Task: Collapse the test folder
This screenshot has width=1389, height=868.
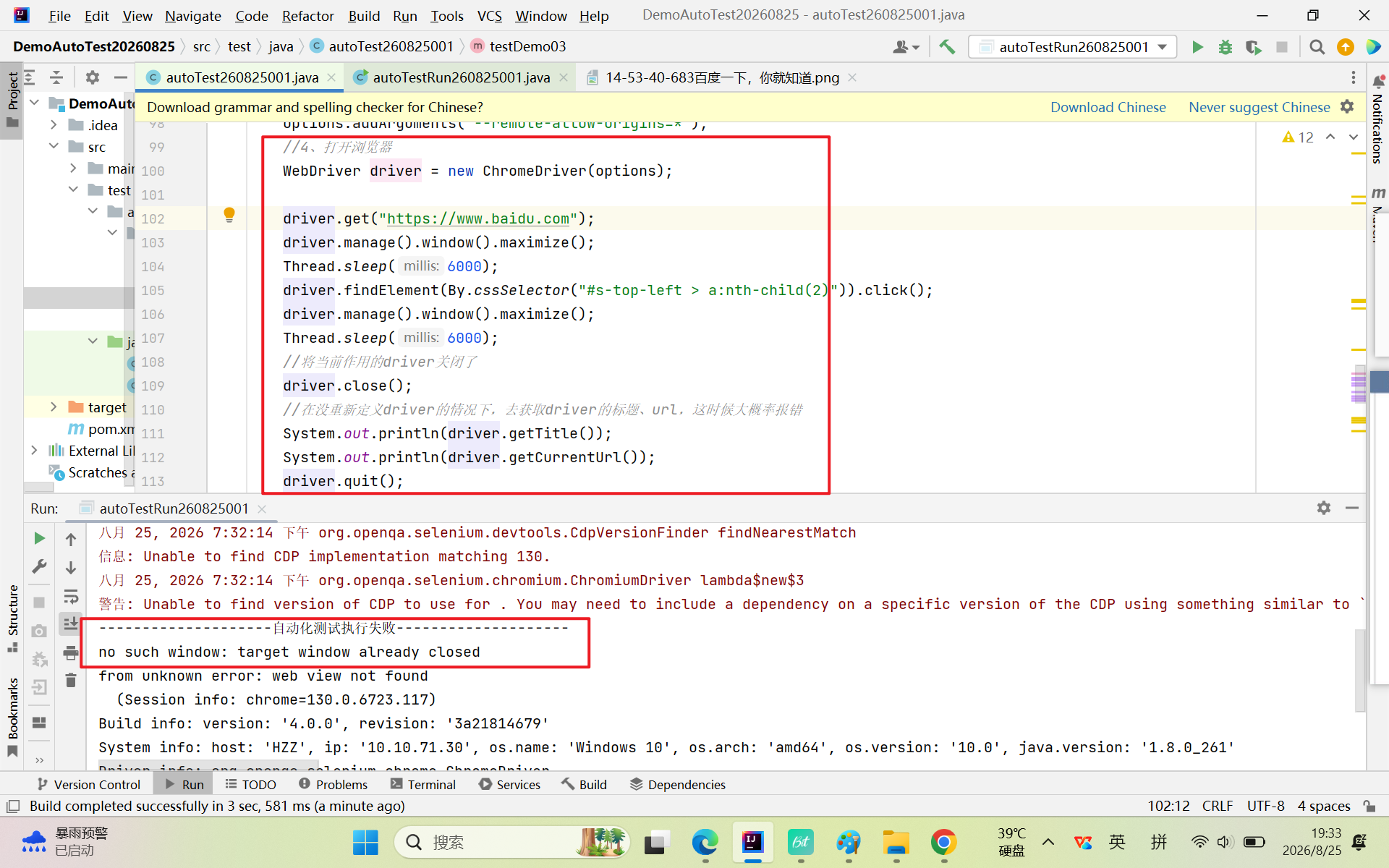Action: click(x=73, y=190)
